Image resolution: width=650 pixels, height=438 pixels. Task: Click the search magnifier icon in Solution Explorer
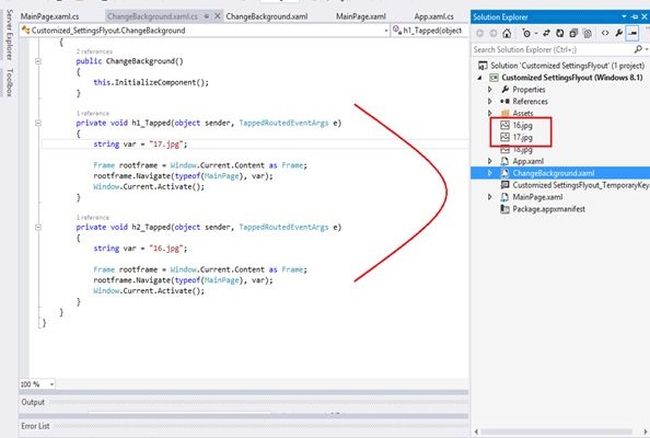[638, 50]
